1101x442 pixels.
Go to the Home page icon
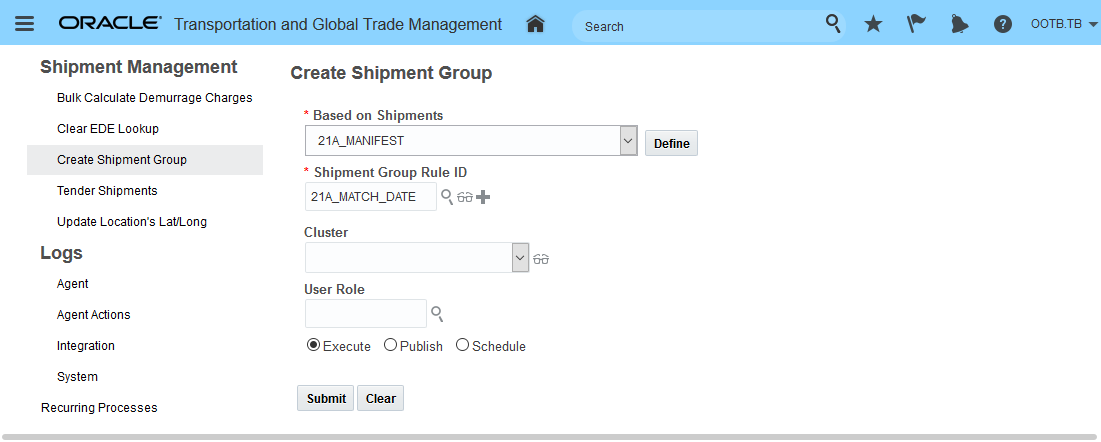tap(535, 24)
